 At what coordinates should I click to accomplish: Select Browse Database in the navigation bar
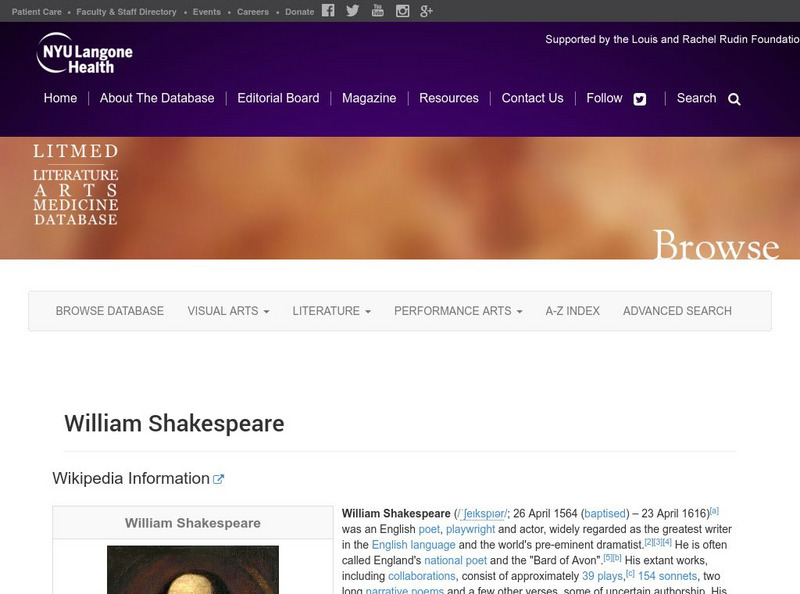pos(109,311)
